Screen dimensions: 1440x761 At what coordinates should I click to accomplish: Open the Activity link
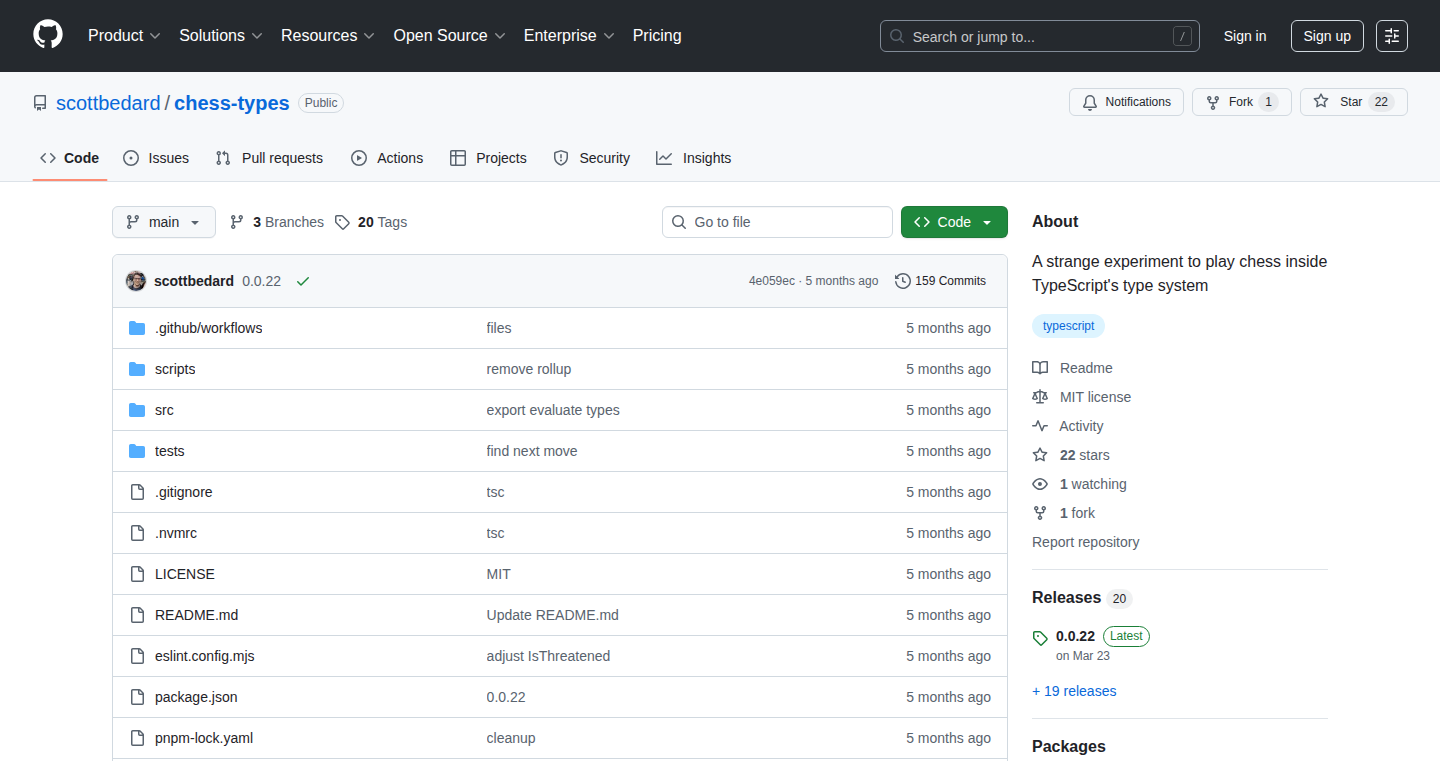tap(1068, 426)
